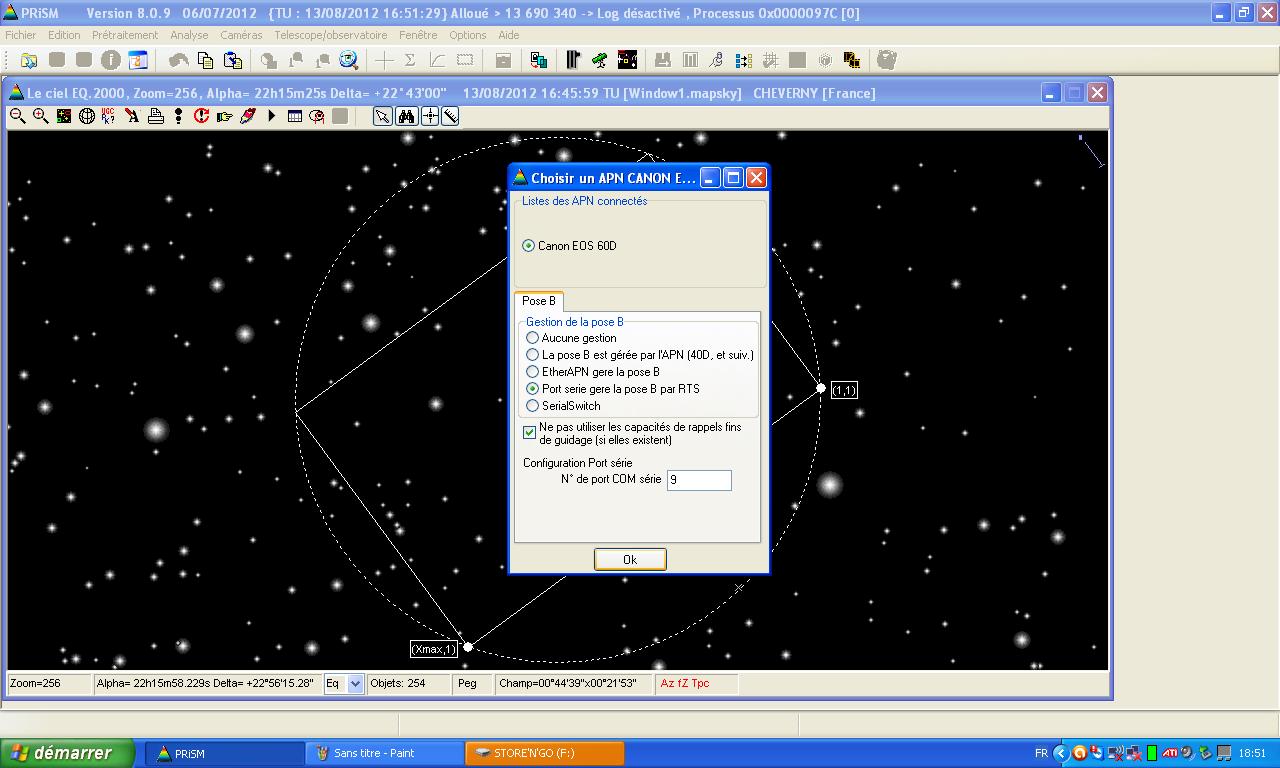Click the printer icon in sky chart toolbar

(156, 116)
